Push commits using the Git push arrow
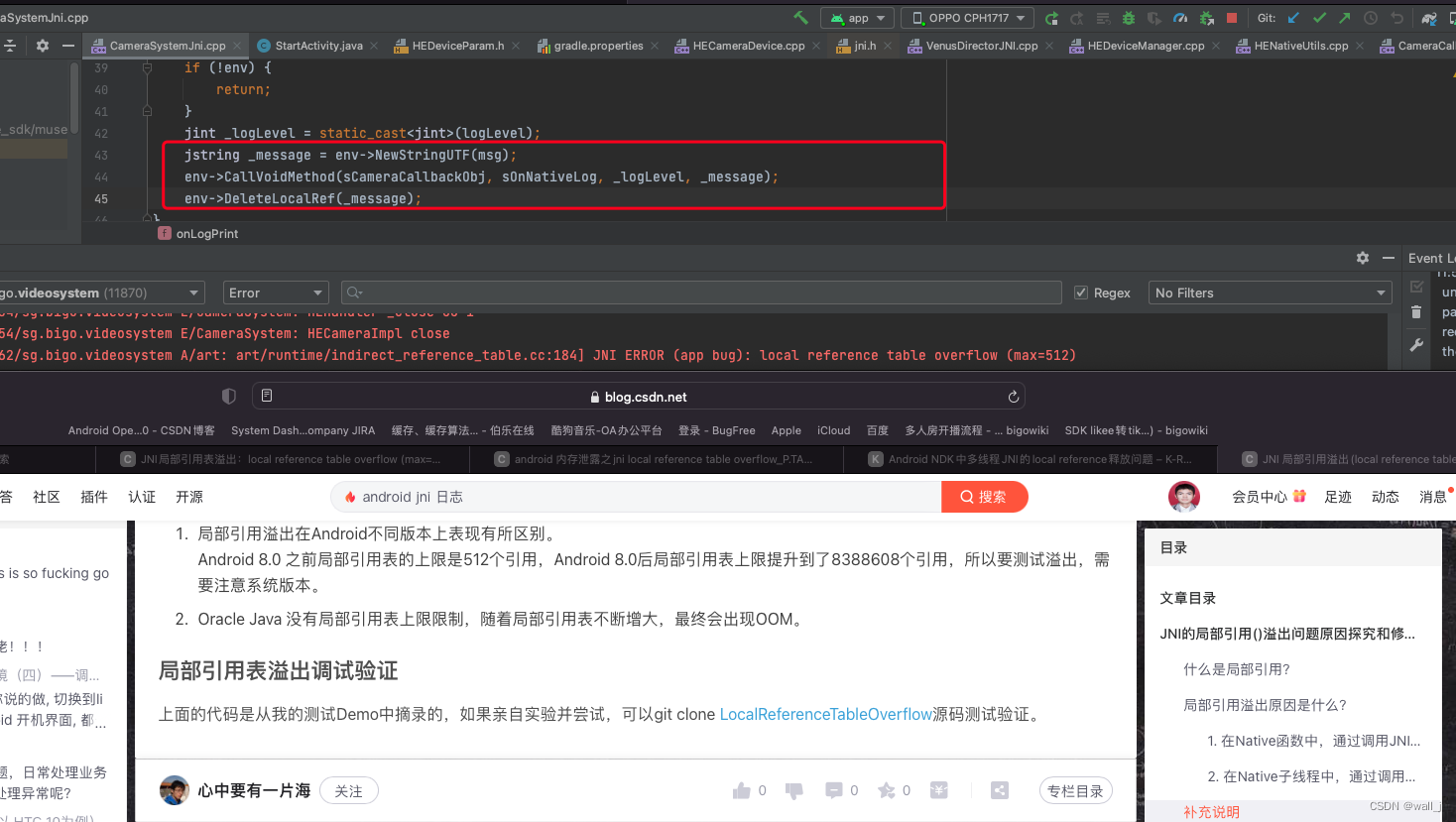 (x=1344, y=17)
